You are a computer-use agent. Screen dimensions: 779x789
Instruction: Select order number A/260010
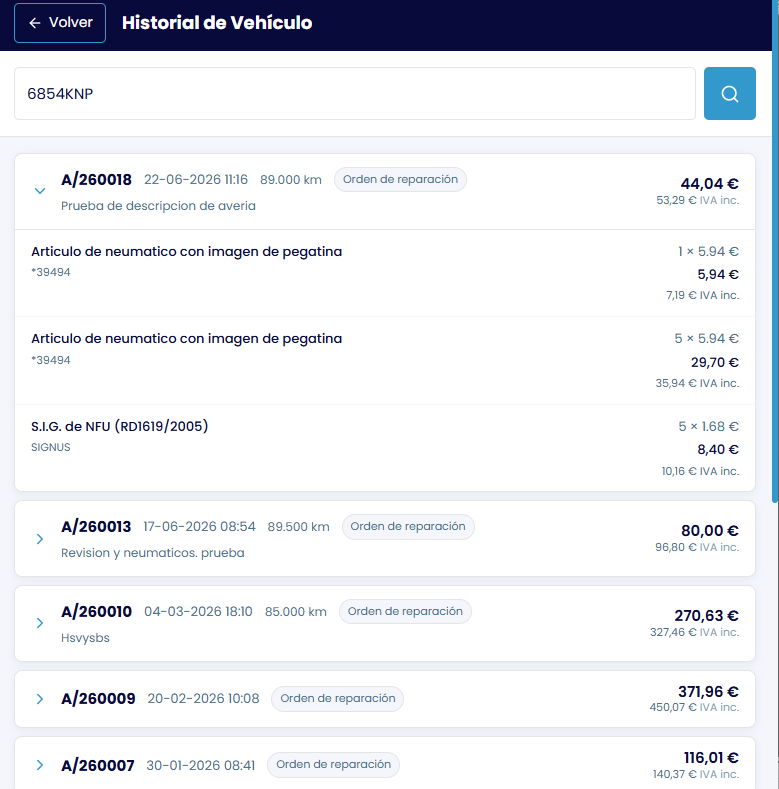coord(96,612)
